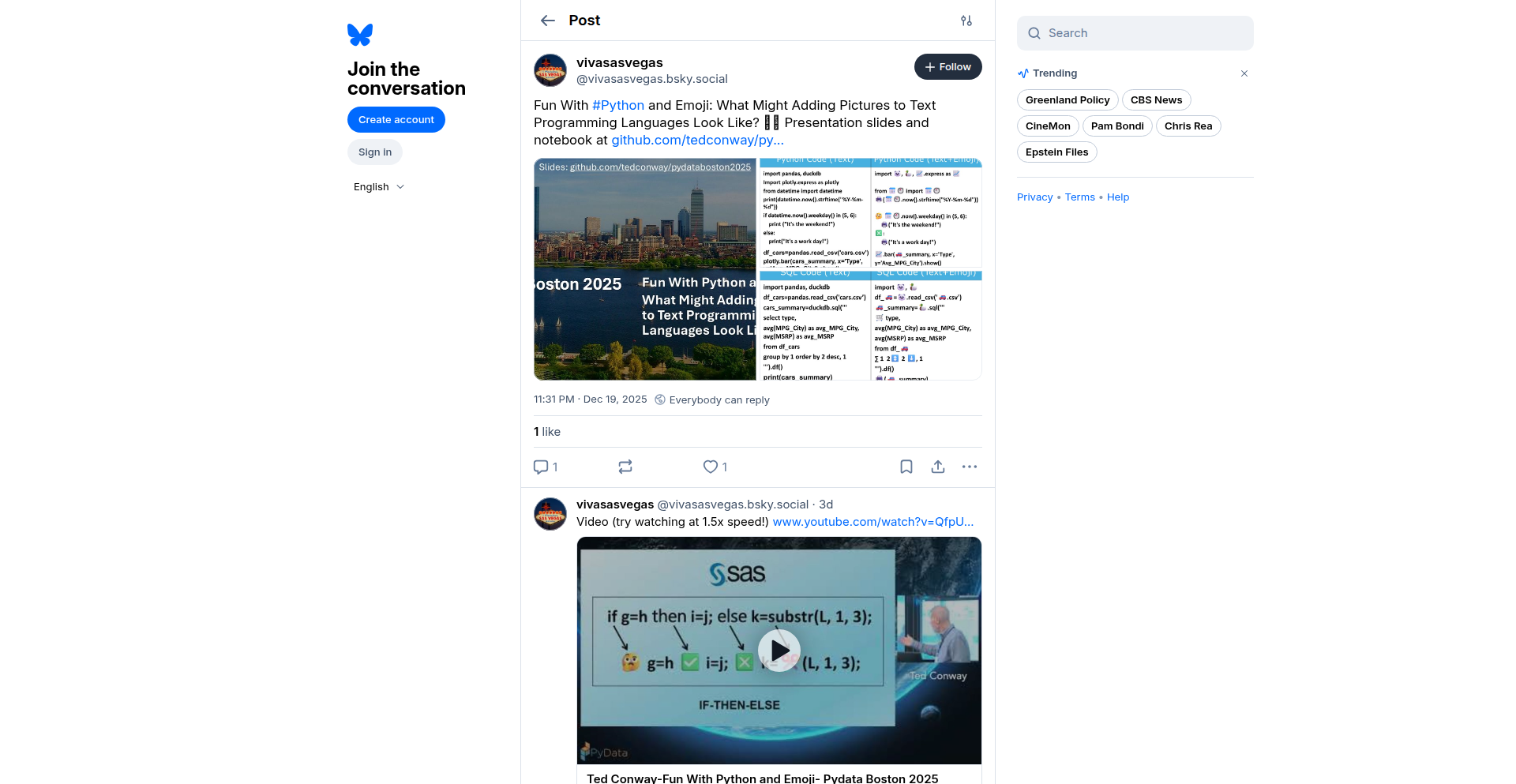Open thread settings sliders icon

coord(966,21)
